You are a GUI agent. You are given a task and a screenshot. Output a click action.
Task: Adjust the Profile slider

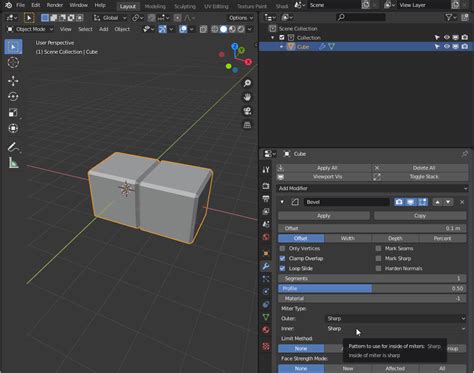pos(372,288)
